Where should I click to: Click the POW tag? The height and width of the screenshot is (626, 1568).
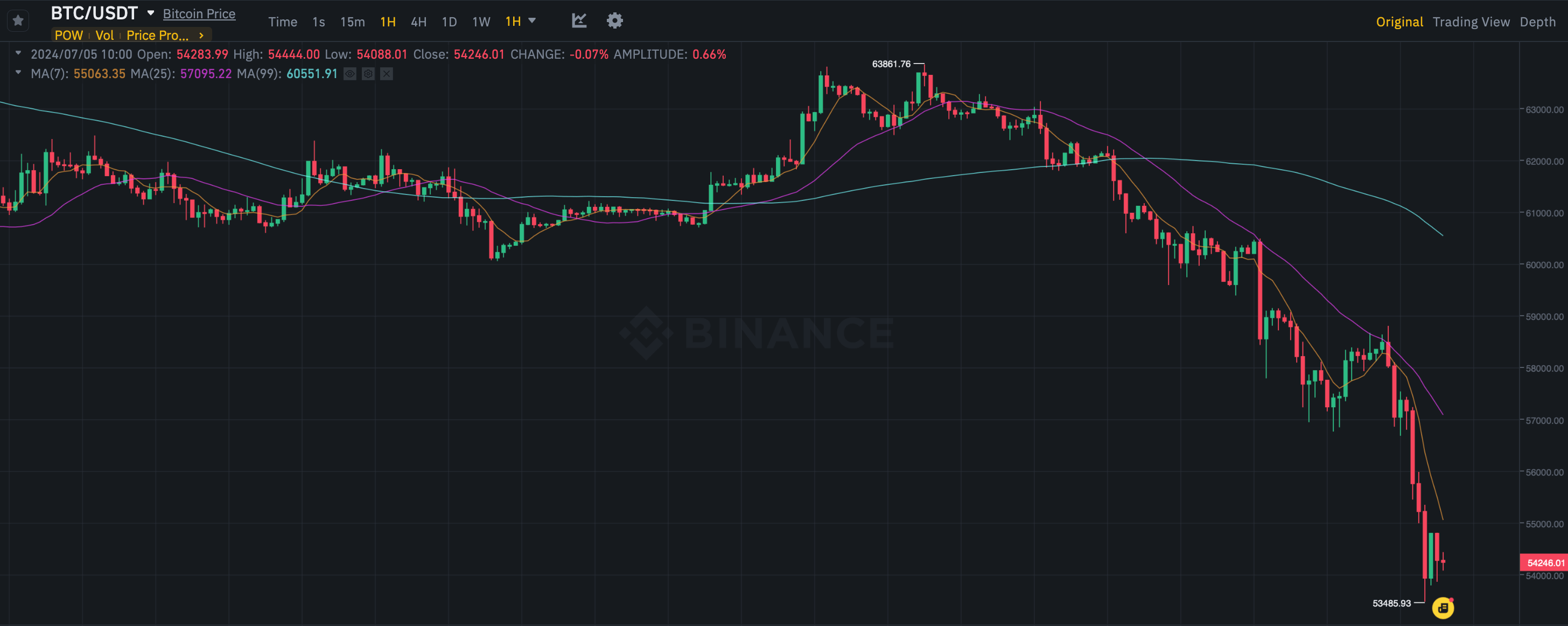[69, 36]
